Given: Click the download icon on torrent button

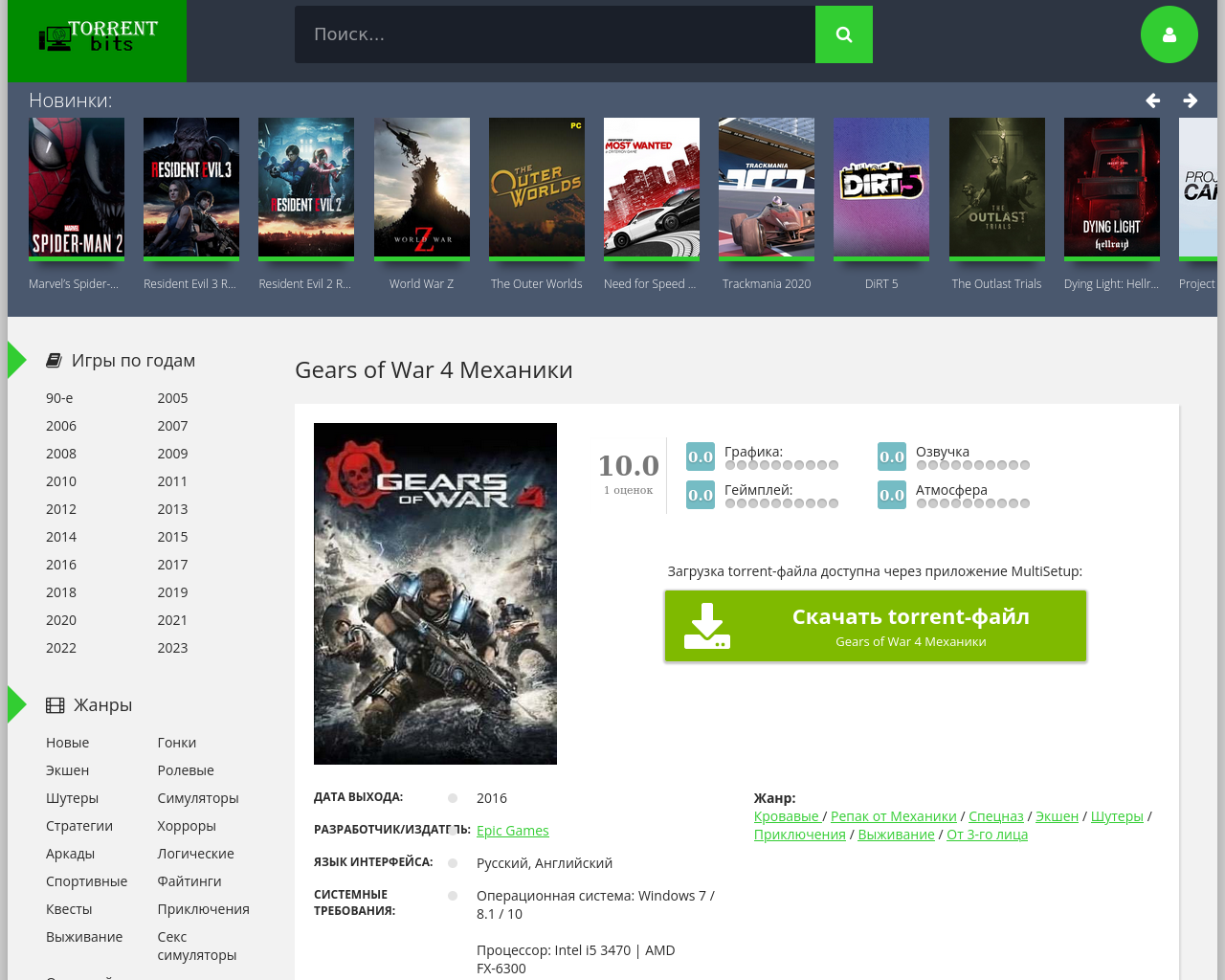Looking at the screenshot, I should coord(707,626).
